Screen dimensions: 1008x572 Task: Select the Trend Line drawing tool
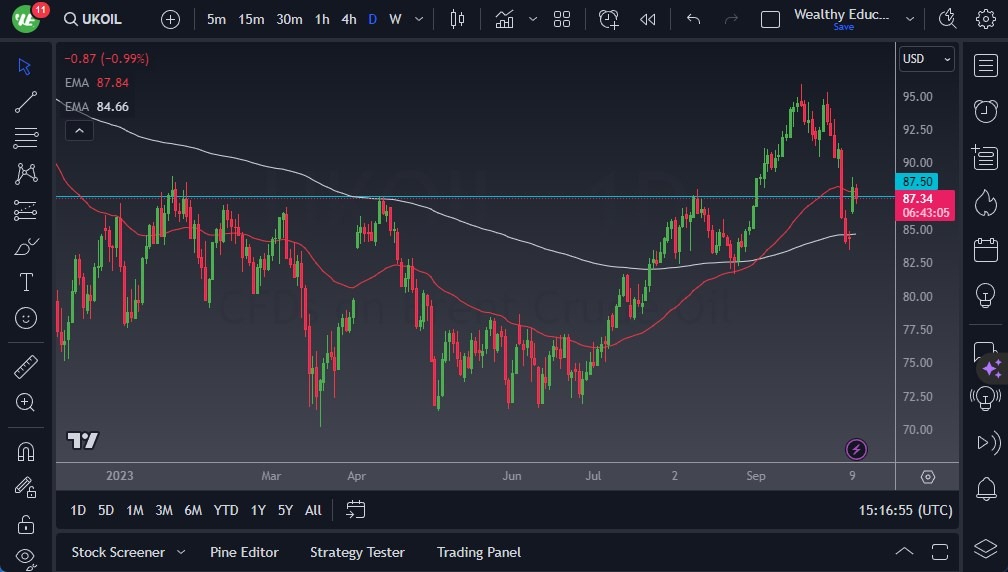coord(26,102)
